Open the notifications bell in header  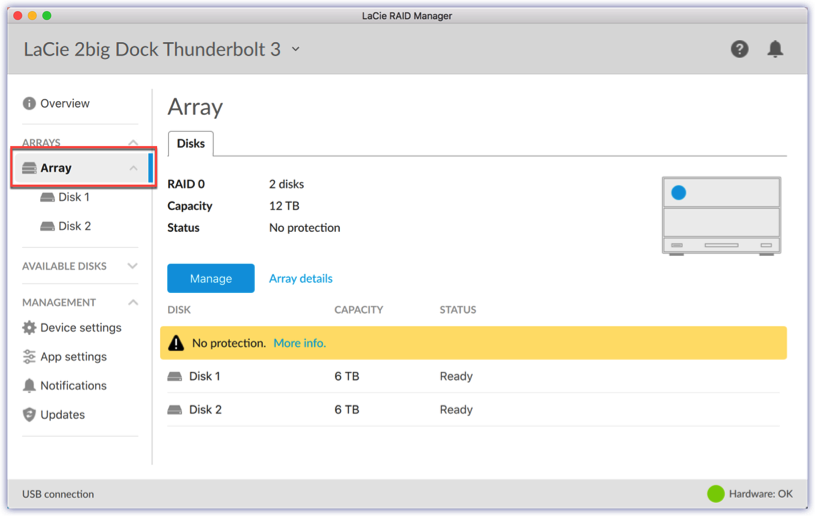pyautogui.click(x=775, y=49)
